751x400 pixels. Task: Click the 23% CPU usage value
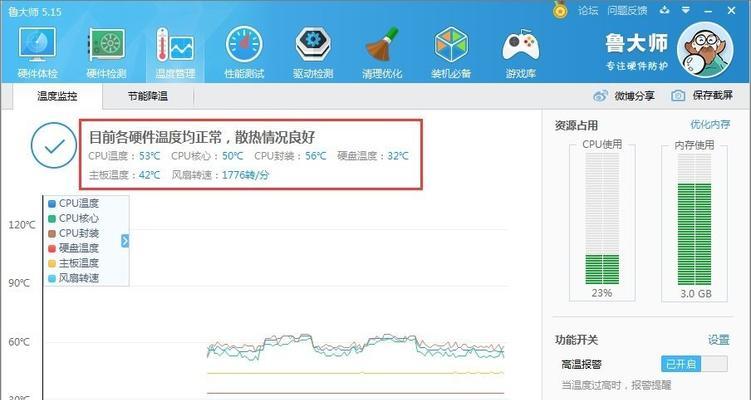(x=602, y=293)
